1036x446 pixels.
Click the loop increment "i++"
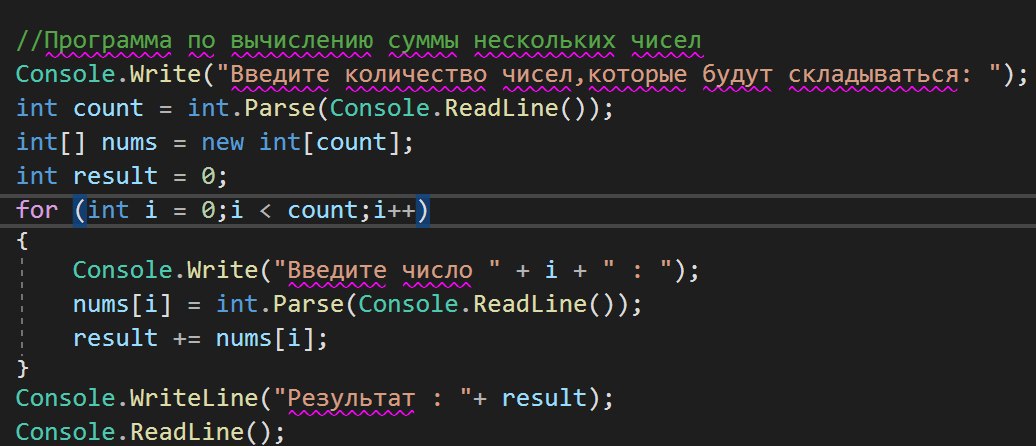click(x=394, y=210)
